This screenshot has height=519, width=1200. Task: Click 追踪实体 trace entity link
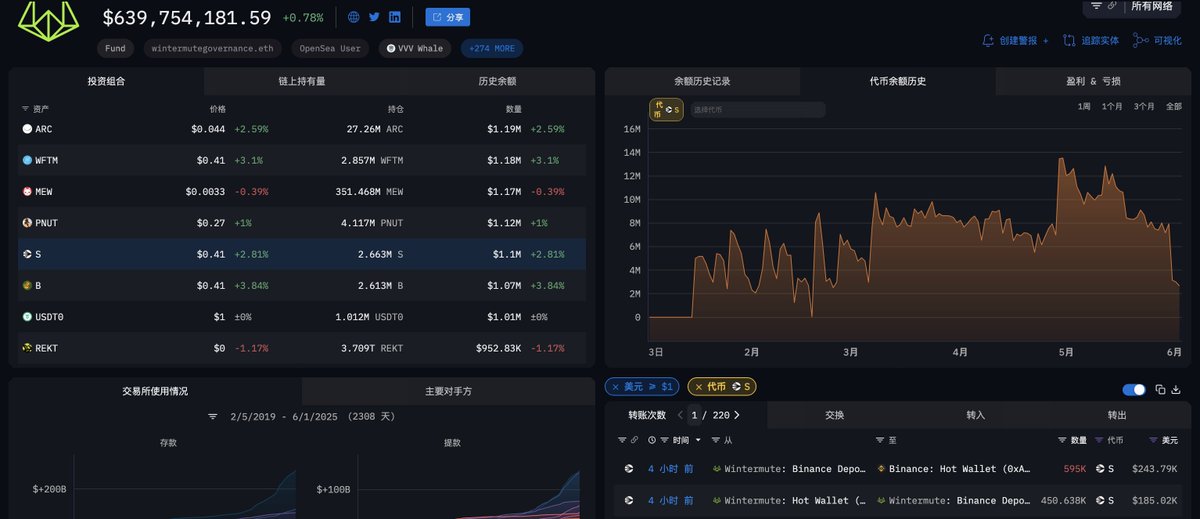(1091, 41)
